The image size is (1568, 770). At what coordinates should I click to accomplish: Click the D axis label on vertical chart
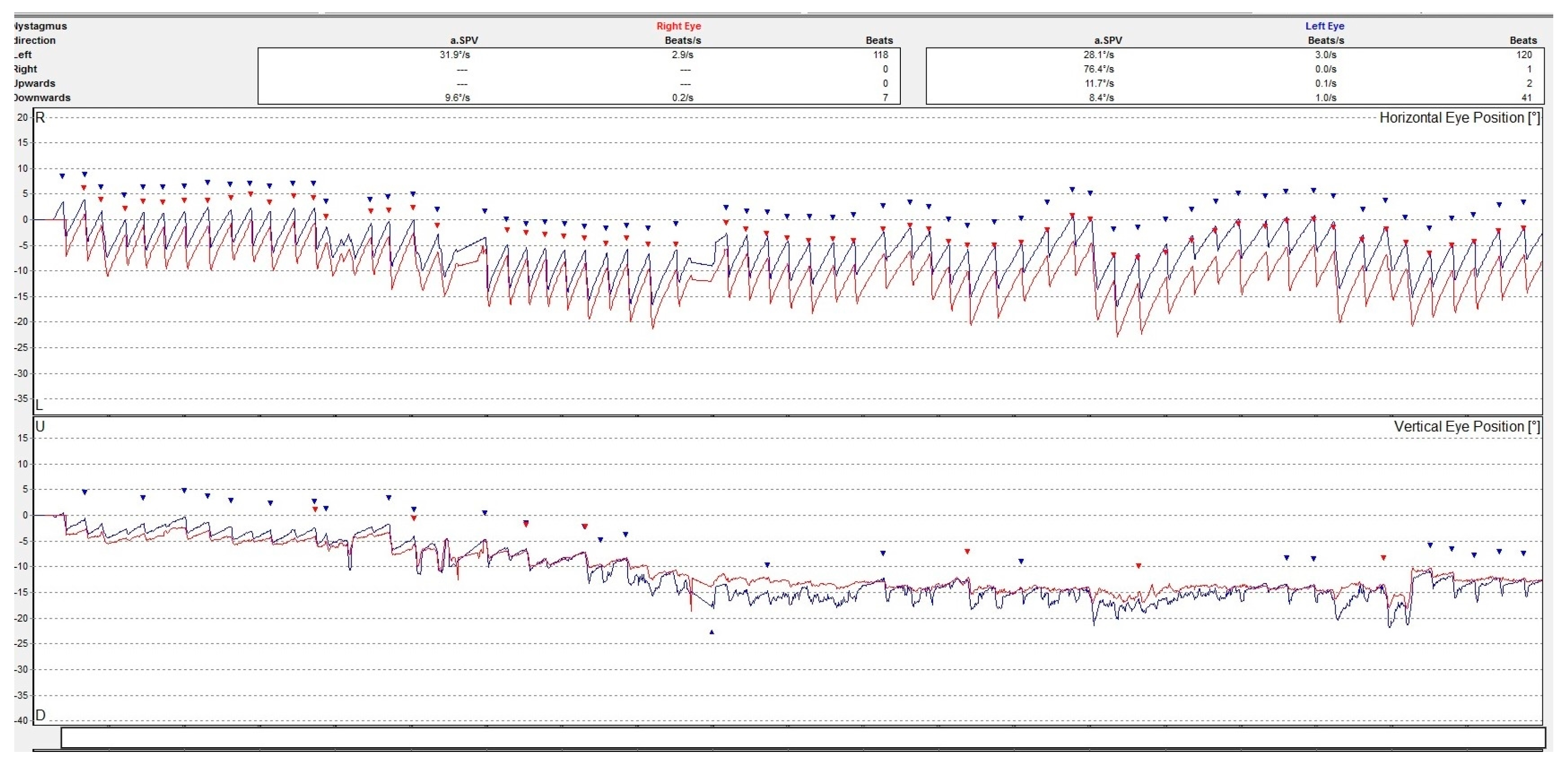point(40,715)
